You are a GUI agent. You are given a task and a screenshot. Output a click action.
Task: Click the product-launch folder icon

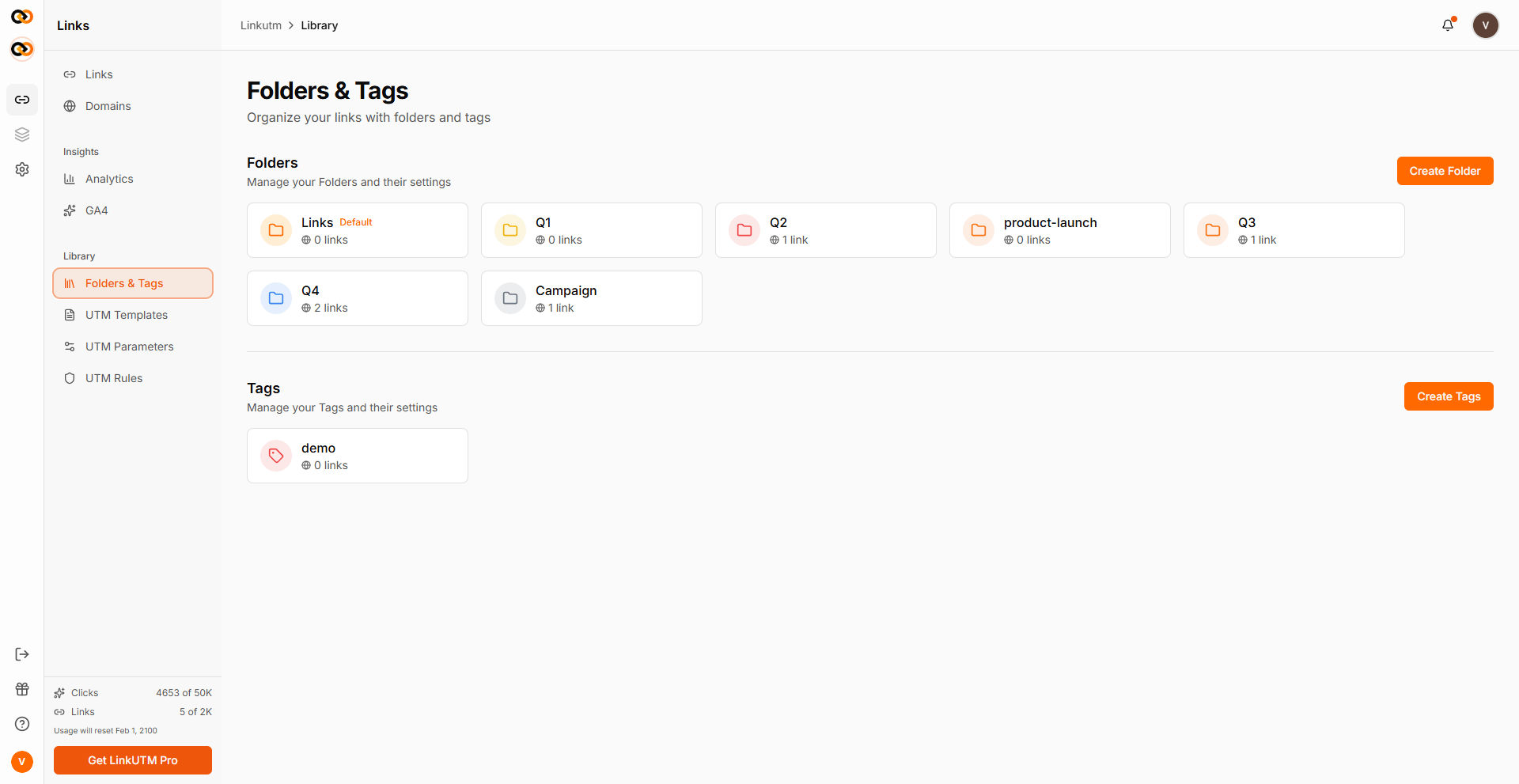979,230
